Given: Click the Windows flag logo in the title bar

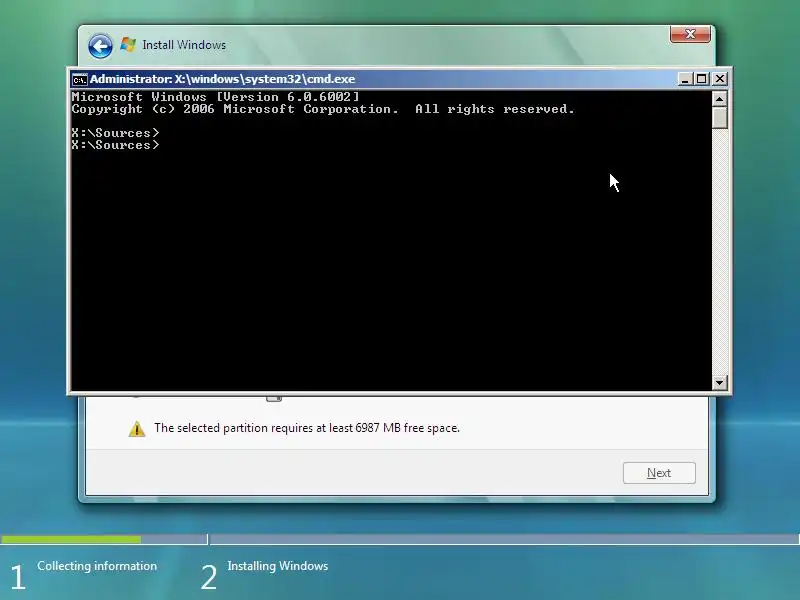Looking at the screenshot, I should tap(128, 45).
